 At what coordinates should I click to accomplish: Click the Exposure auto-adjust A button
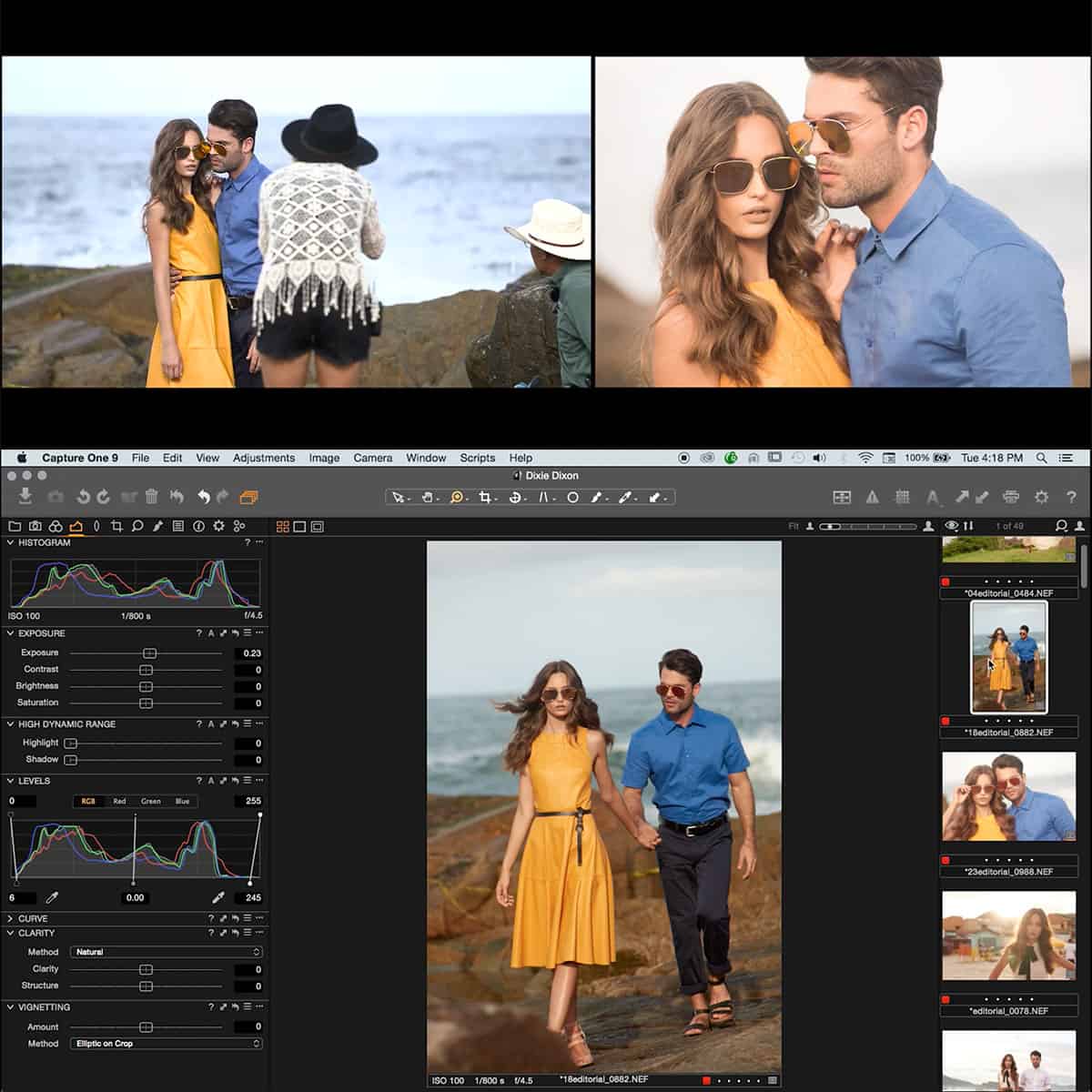pyautogui.click(x=211, y=633)
